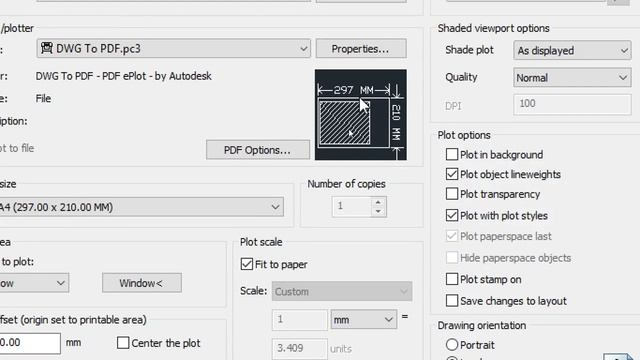Enable Plot transparency checkbox

point(452,194)
